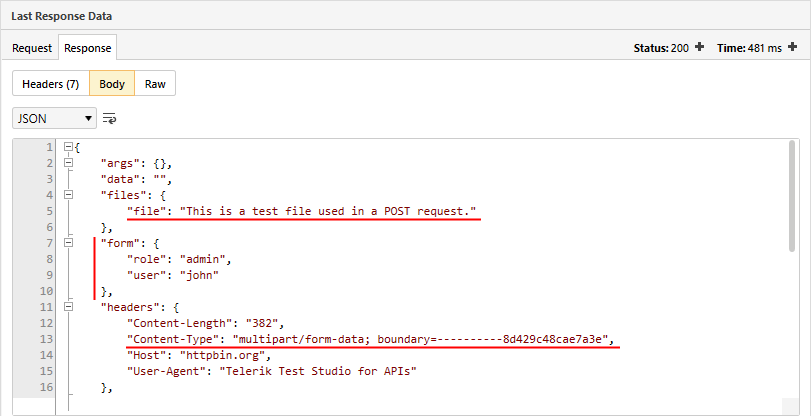Switch to the Request tab
This screenshot has width=811, height=416.
tap(32, 48)
